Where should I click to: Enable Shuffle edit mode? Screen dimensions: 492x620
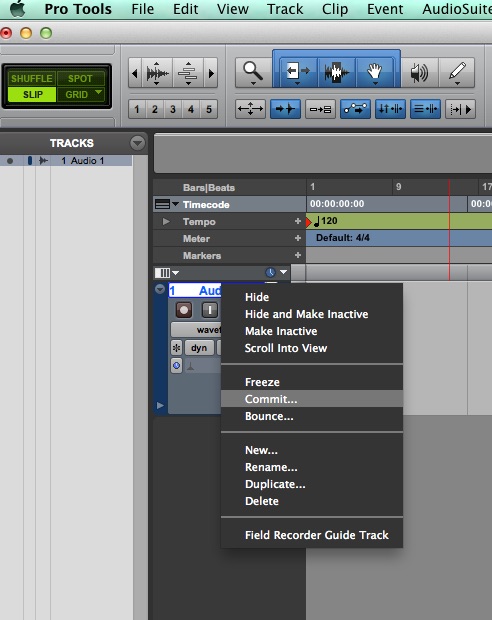32,78
